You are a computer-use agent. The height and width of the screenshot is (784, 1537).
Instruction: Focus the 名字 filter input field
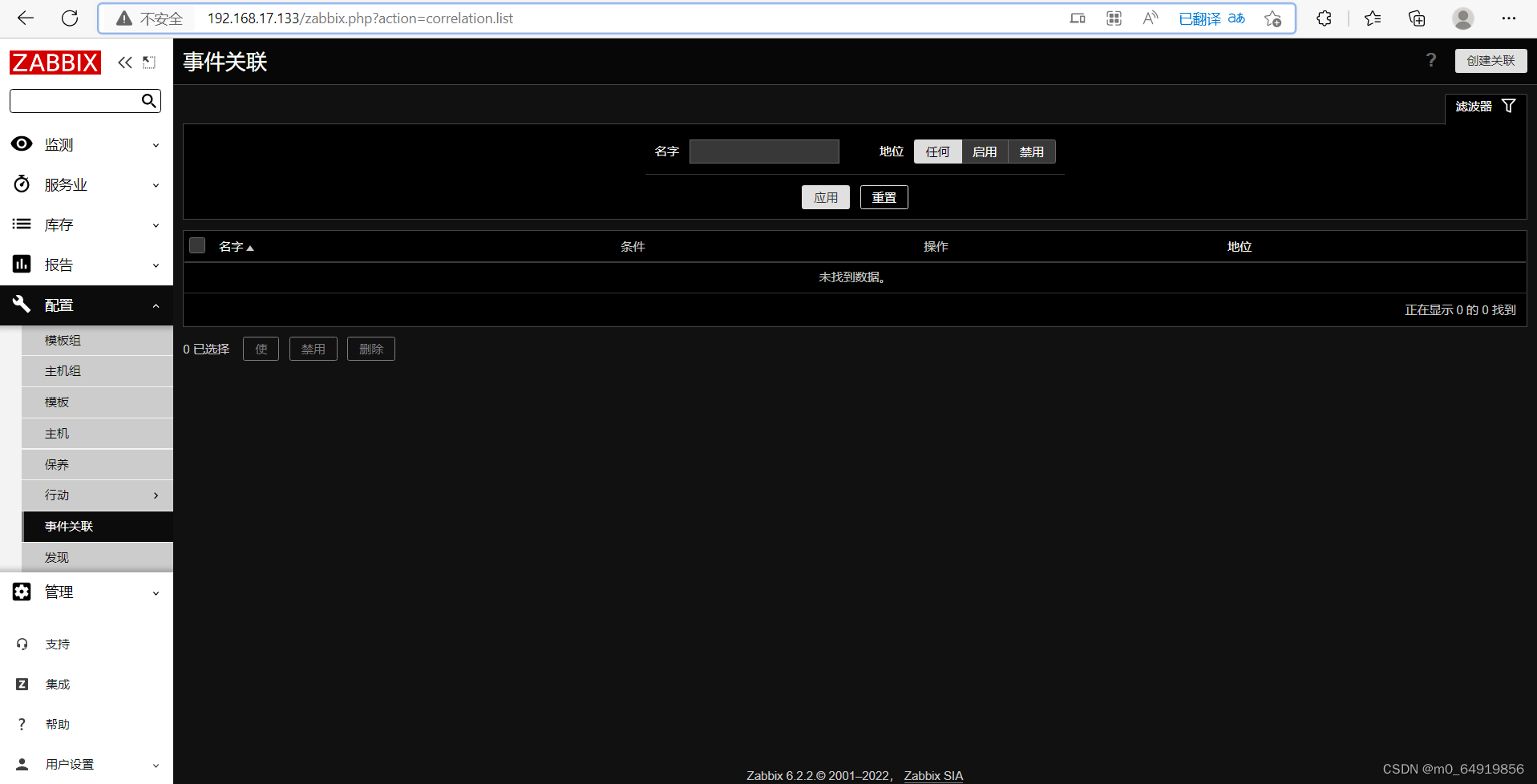pos(764,152)
